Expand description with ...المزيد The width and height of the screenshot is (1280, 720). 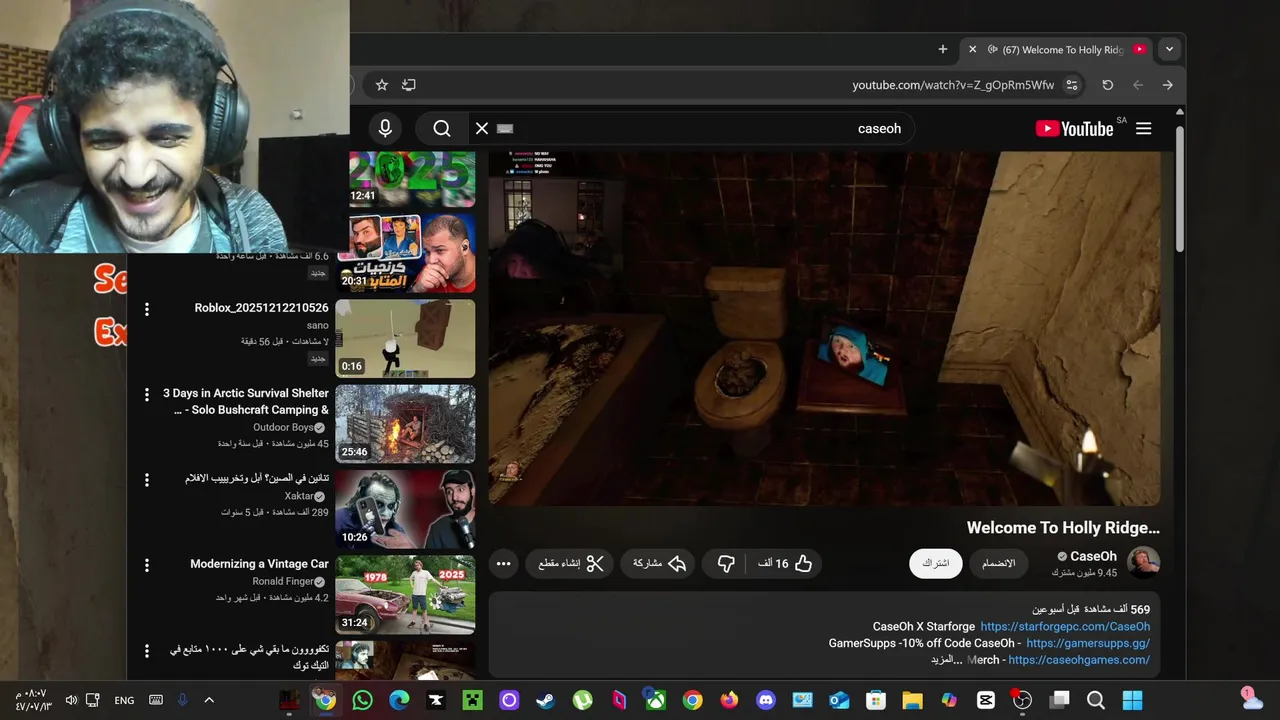click(946, 660)
